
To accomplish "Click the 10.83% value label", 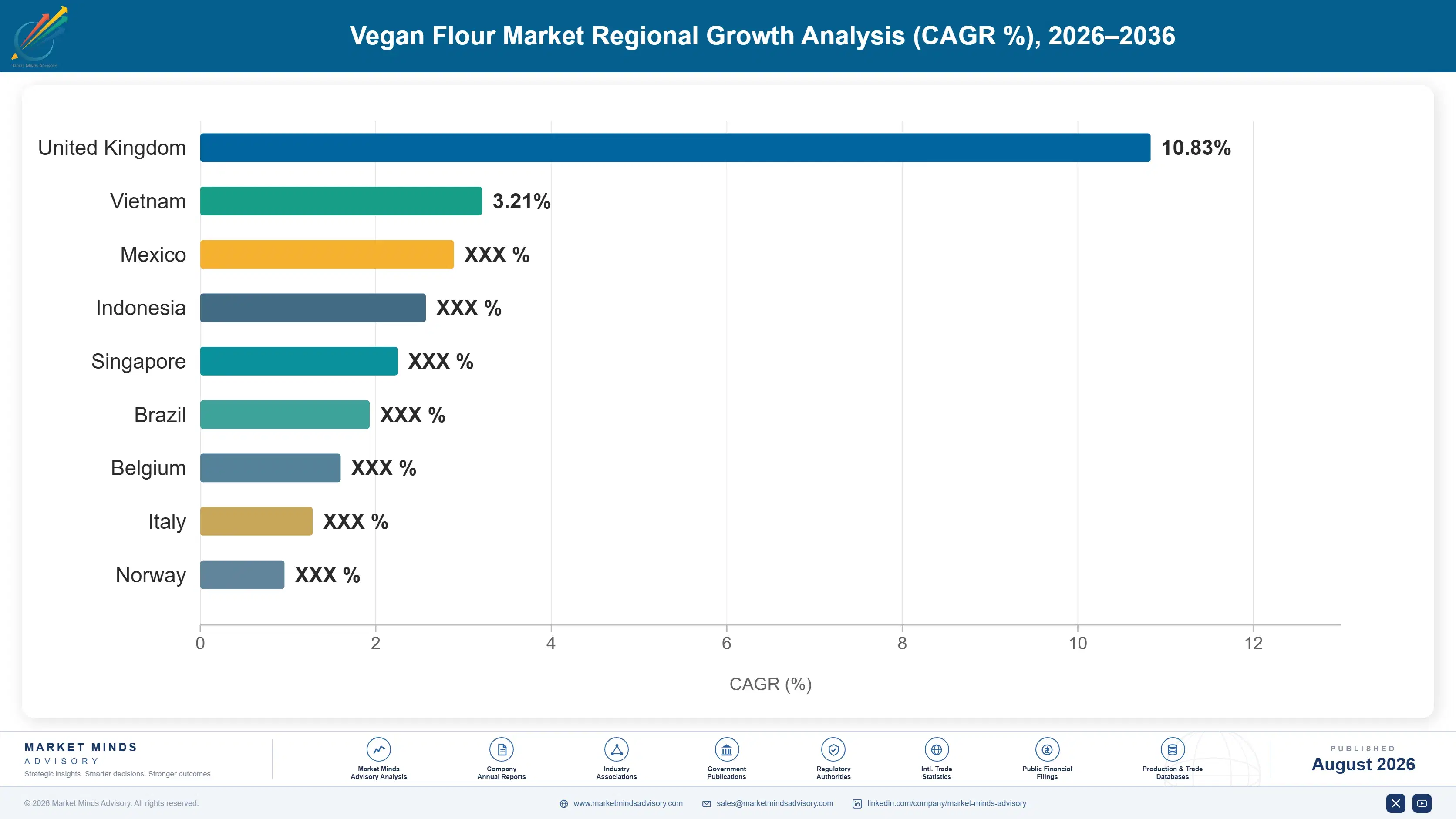I will (1196, 148).
